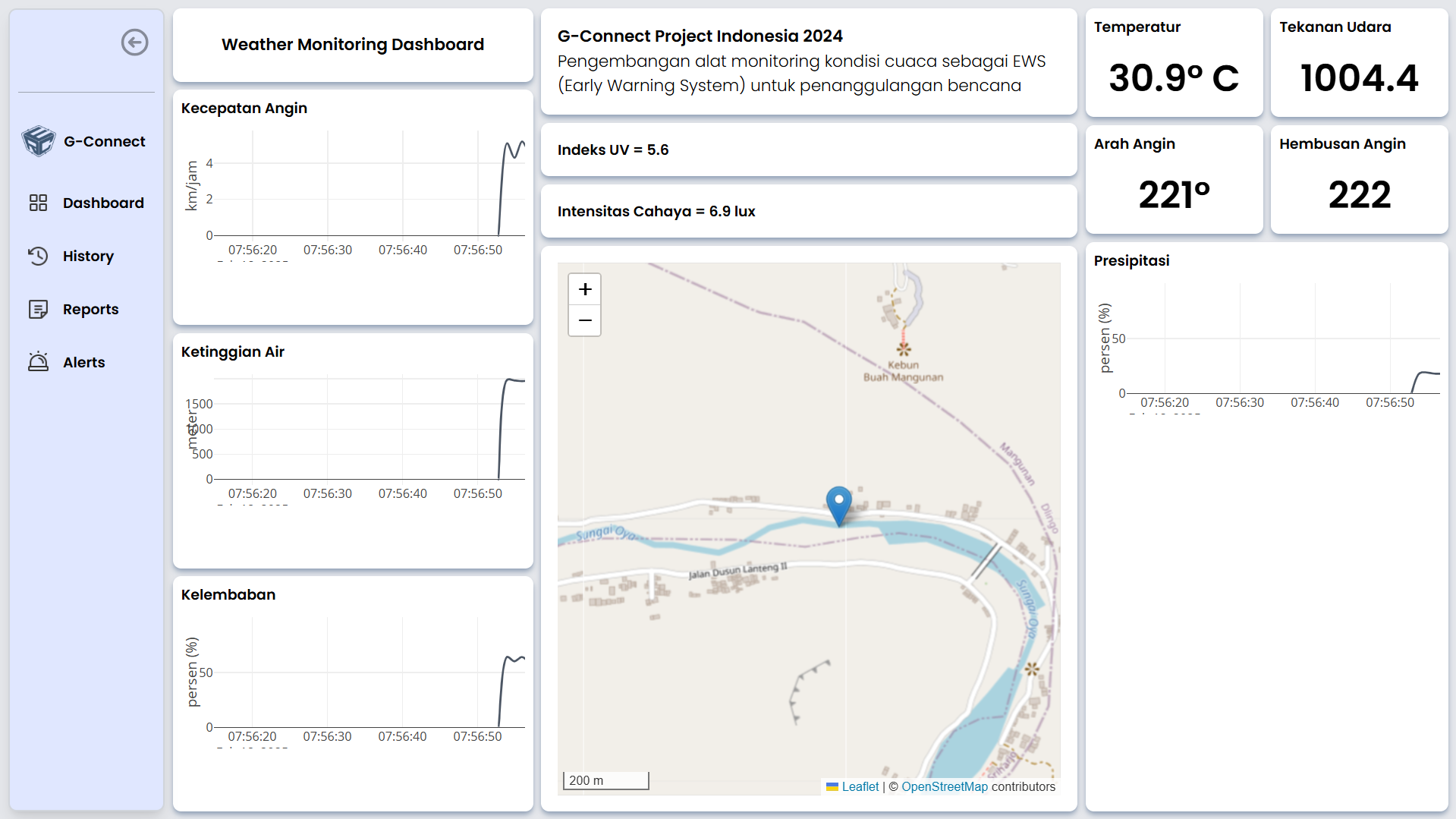Open the History menu item

tap(88, 256)
